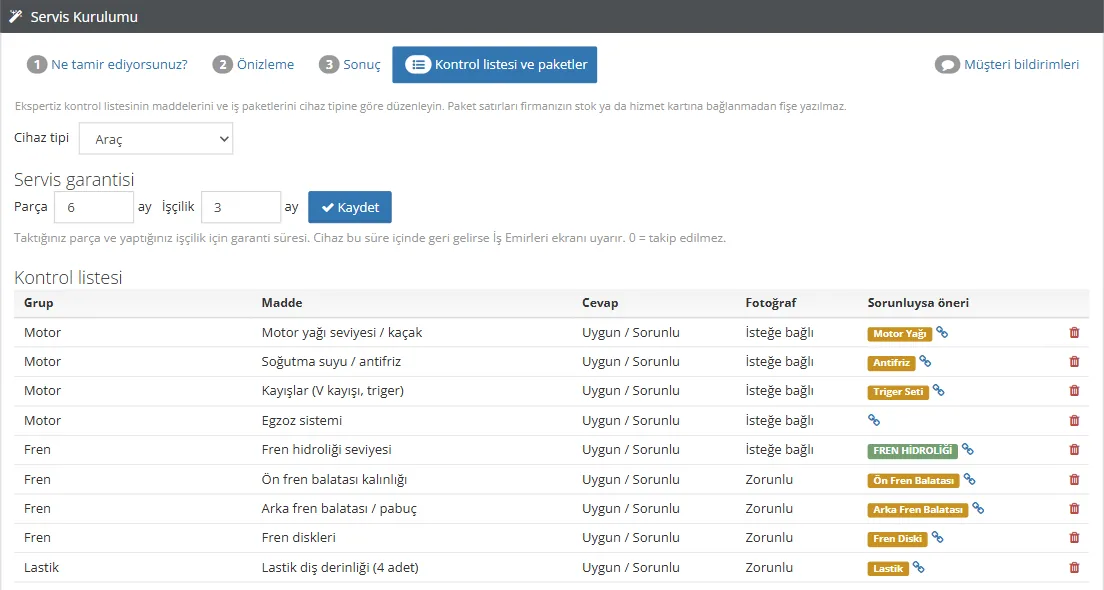Switch to the Önizleme step
The image size is (1104, 590).
click(253, 65)
